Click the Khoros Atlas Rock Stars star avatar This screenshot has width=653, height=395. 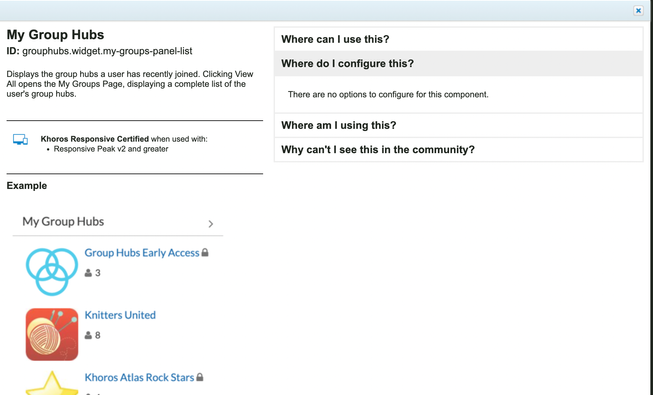(x=52, y=383)
